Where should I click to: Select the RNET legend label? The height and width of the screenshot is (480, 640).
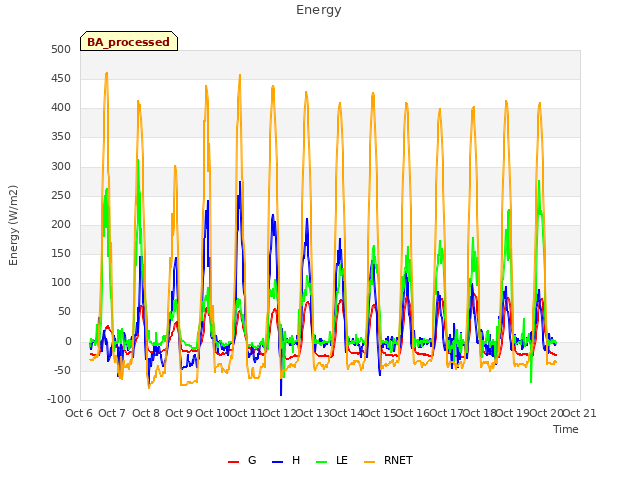pyautogui.click(x=398, y=460)
